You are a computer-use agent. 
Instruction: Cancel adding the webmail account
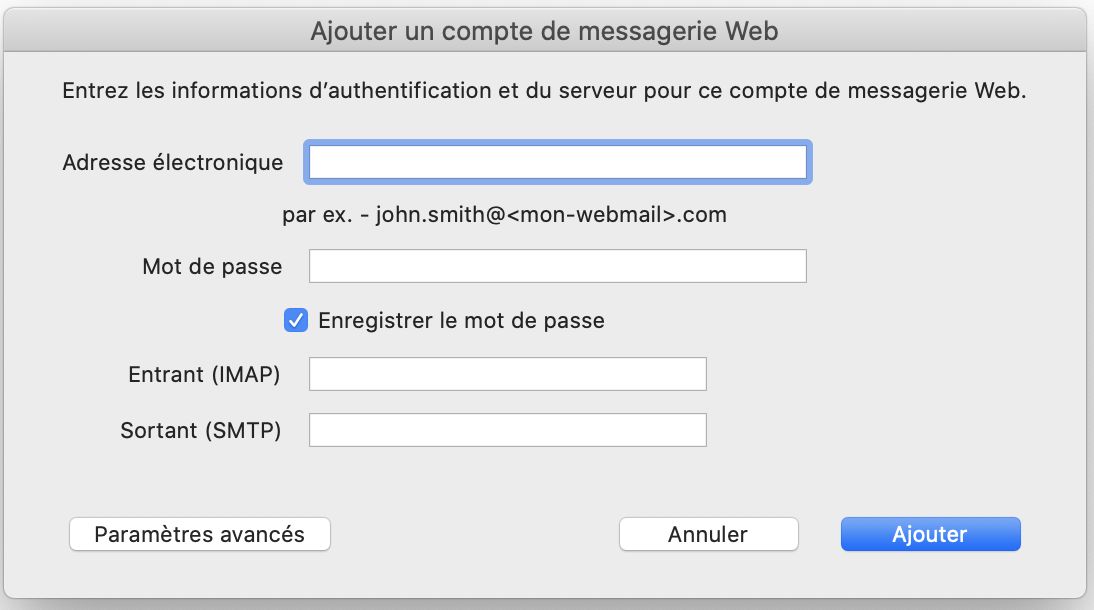[x=707, y=533]
